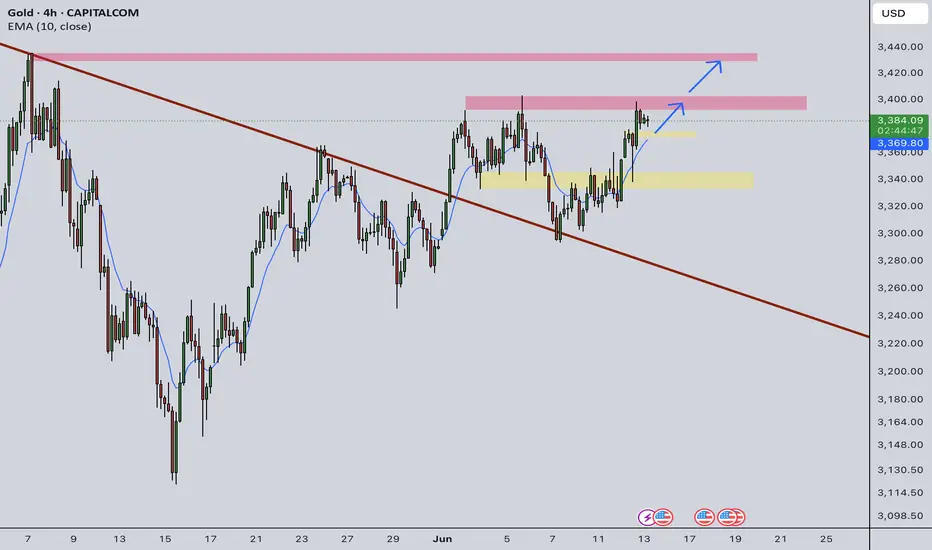This screenshot has width=932, height=550.
Task: Click the 3,148.00 price axis label
Action: (900, 445)
